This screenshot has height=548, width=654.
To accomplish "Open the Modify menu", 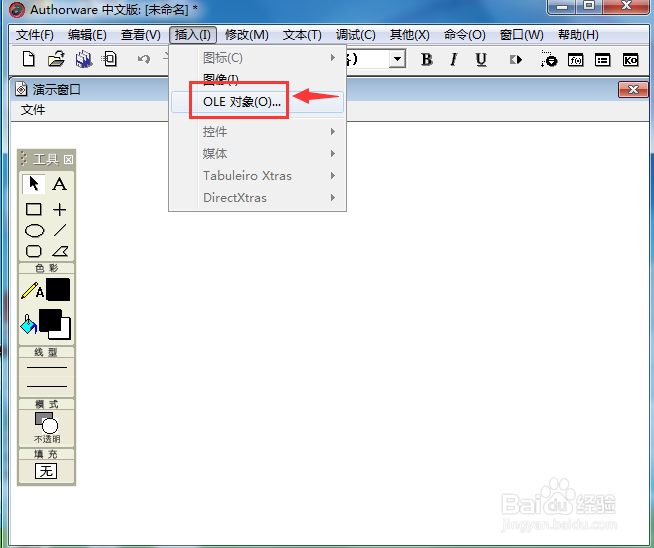I will tap(247, 35).
